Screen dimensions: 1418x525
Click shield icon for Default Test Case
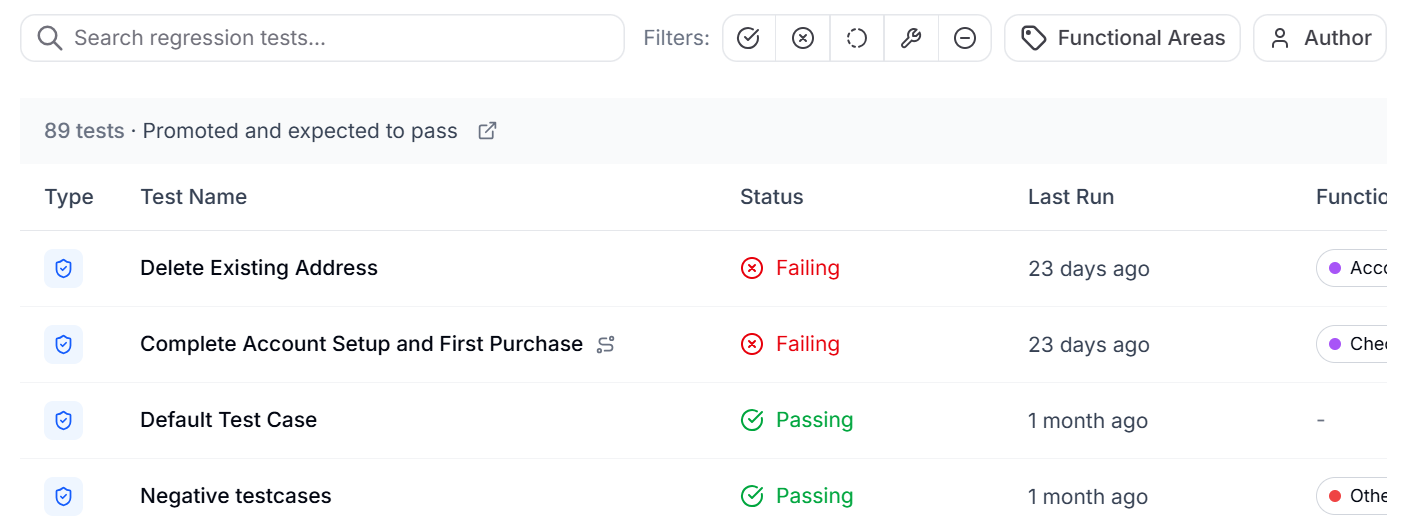click(63, 421)
